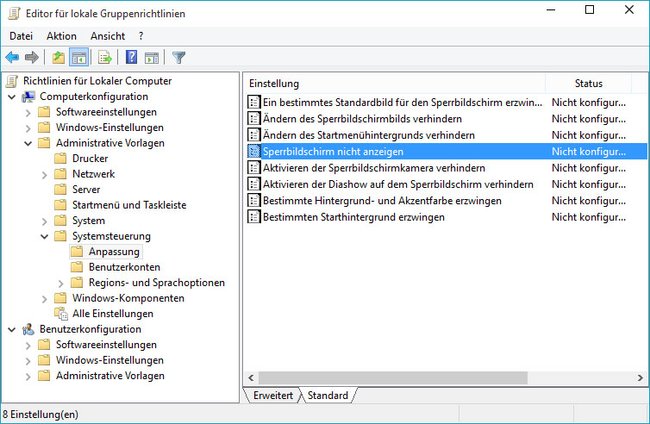This screenshot has height=424, width=650.
Task: Select the Drucker folder
Action: click(x=90, y=158)
